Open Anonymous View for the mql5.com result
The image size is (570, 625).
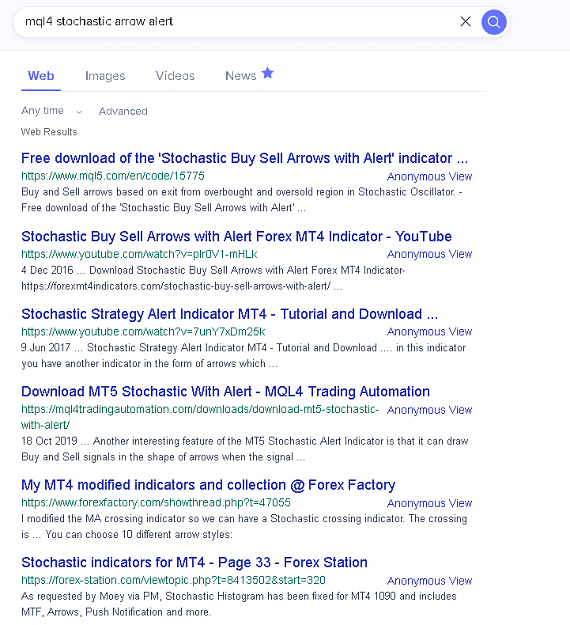[x=429, y=176]
